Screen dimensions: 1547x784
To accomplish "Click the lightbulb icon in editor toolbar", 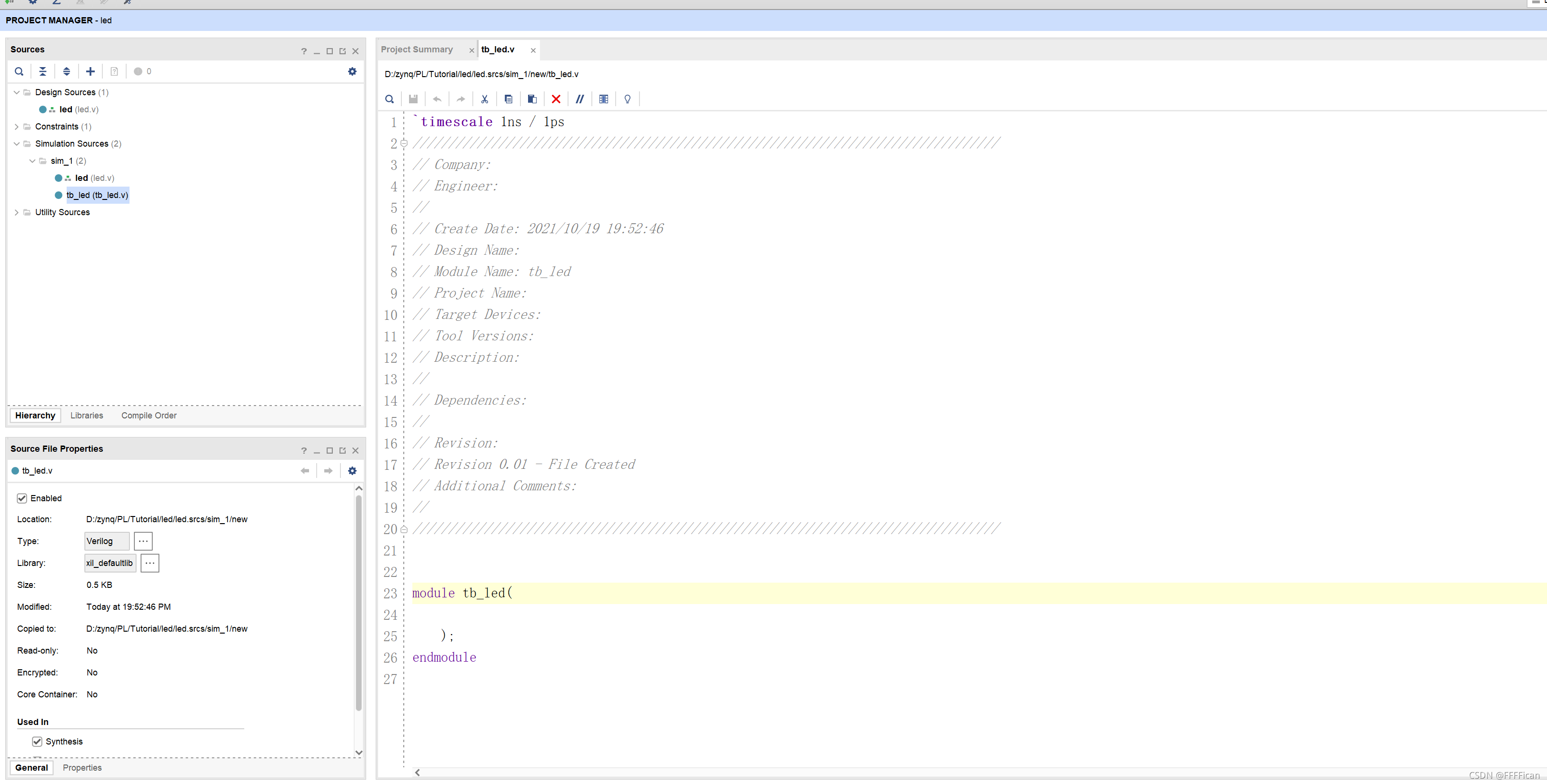I will pyautogui.click(x=628, y=99).
